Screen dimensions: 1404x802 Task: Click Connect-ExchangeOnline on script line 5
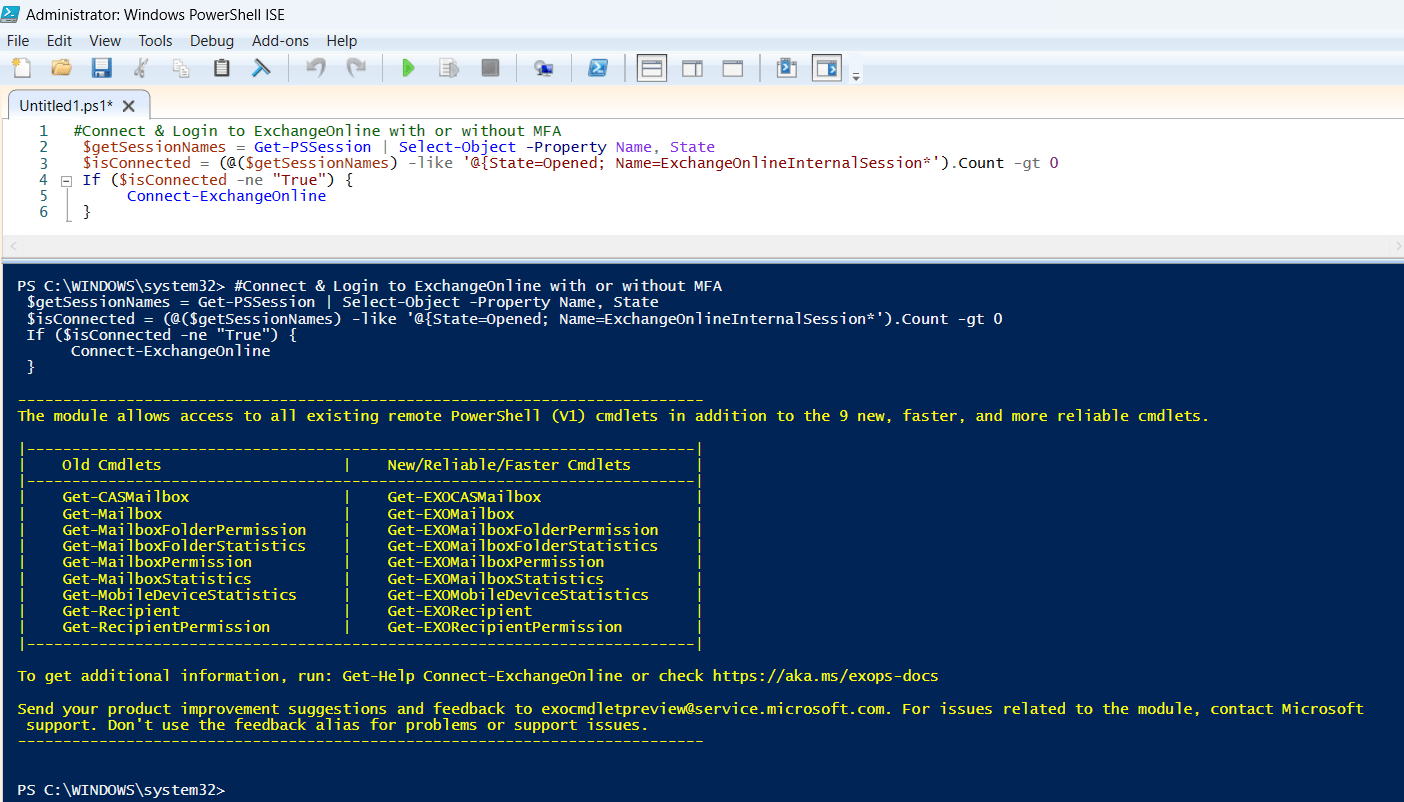tap(226, 196)
